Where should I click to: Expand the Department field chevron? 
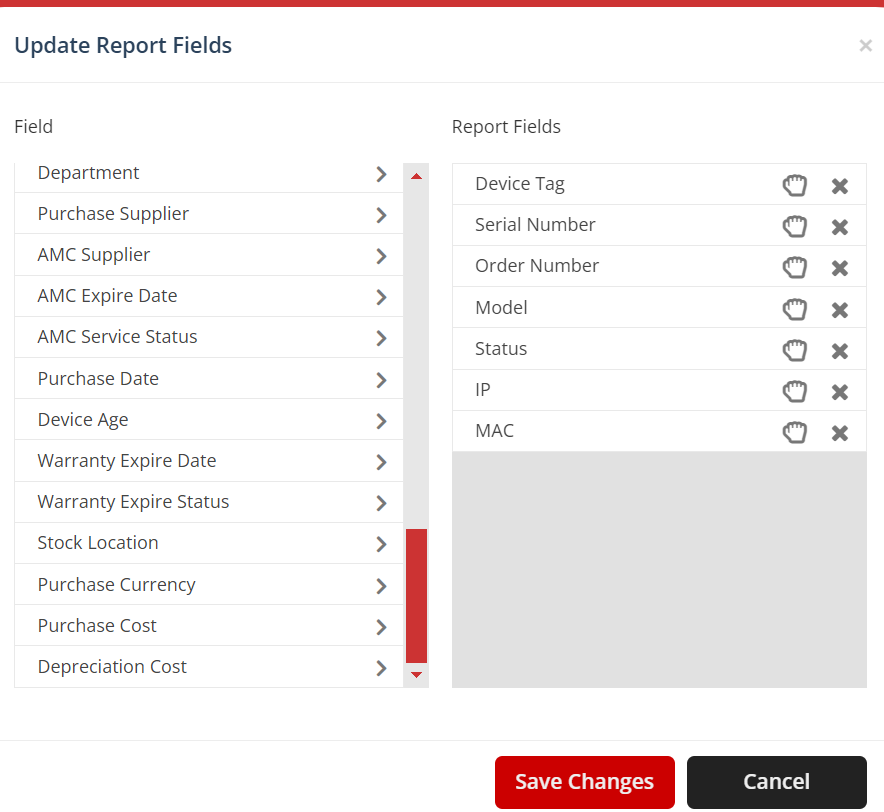coord(381,173)
